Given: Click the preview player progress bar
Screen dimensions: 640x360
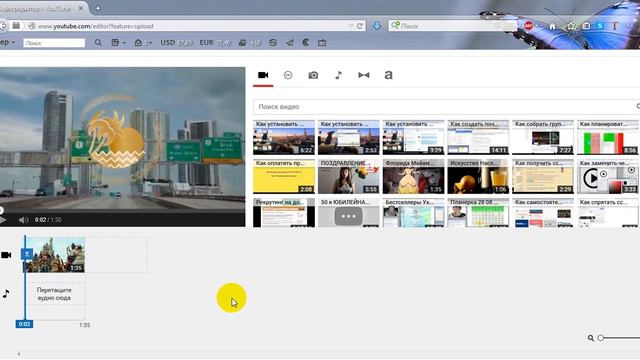Looking at the screenshot, I should click(x=122, y=211).
